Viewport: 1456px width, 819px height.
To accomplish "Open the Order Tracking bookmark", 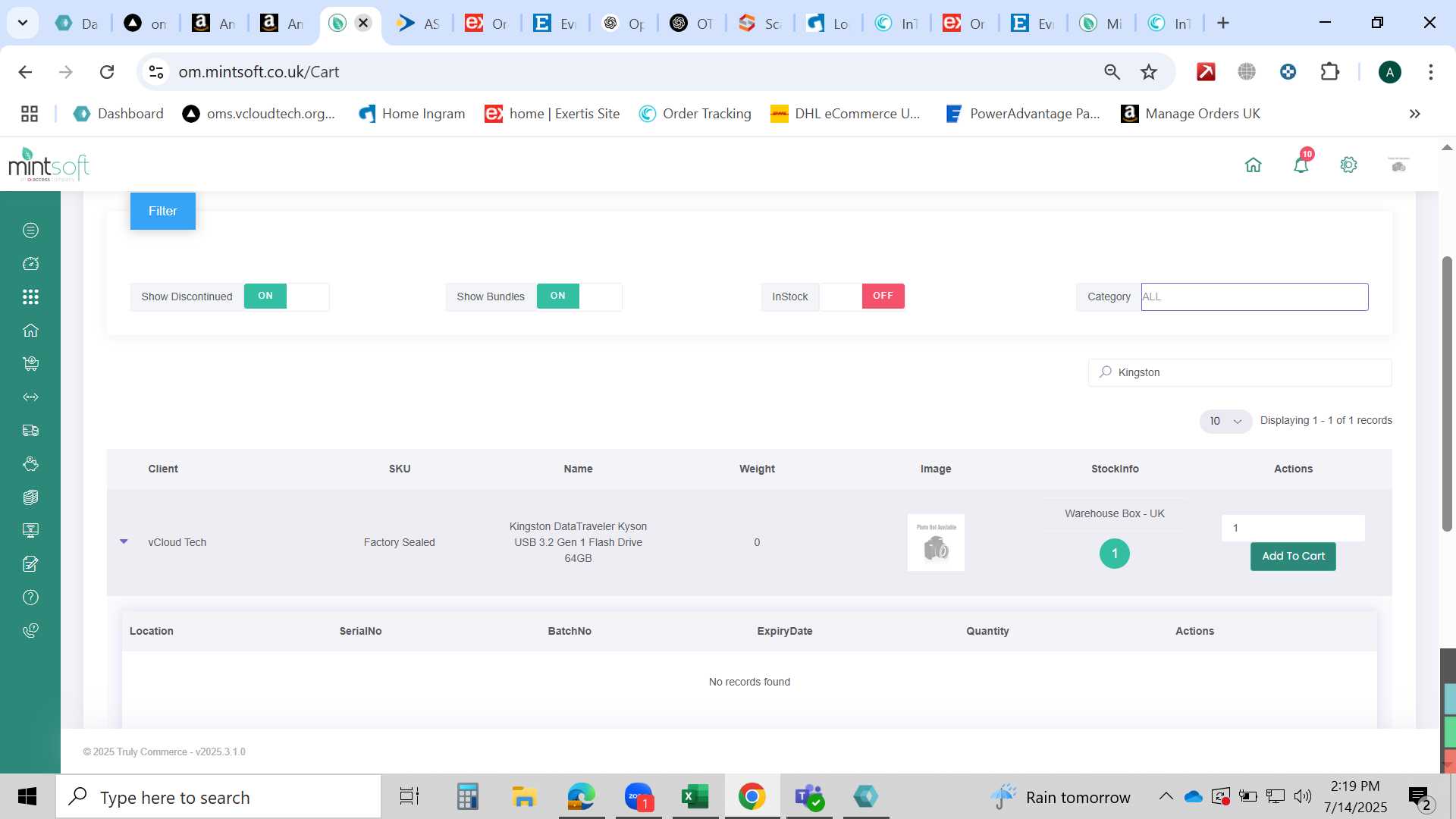I will pyautogui.click(x=695, y=114).
